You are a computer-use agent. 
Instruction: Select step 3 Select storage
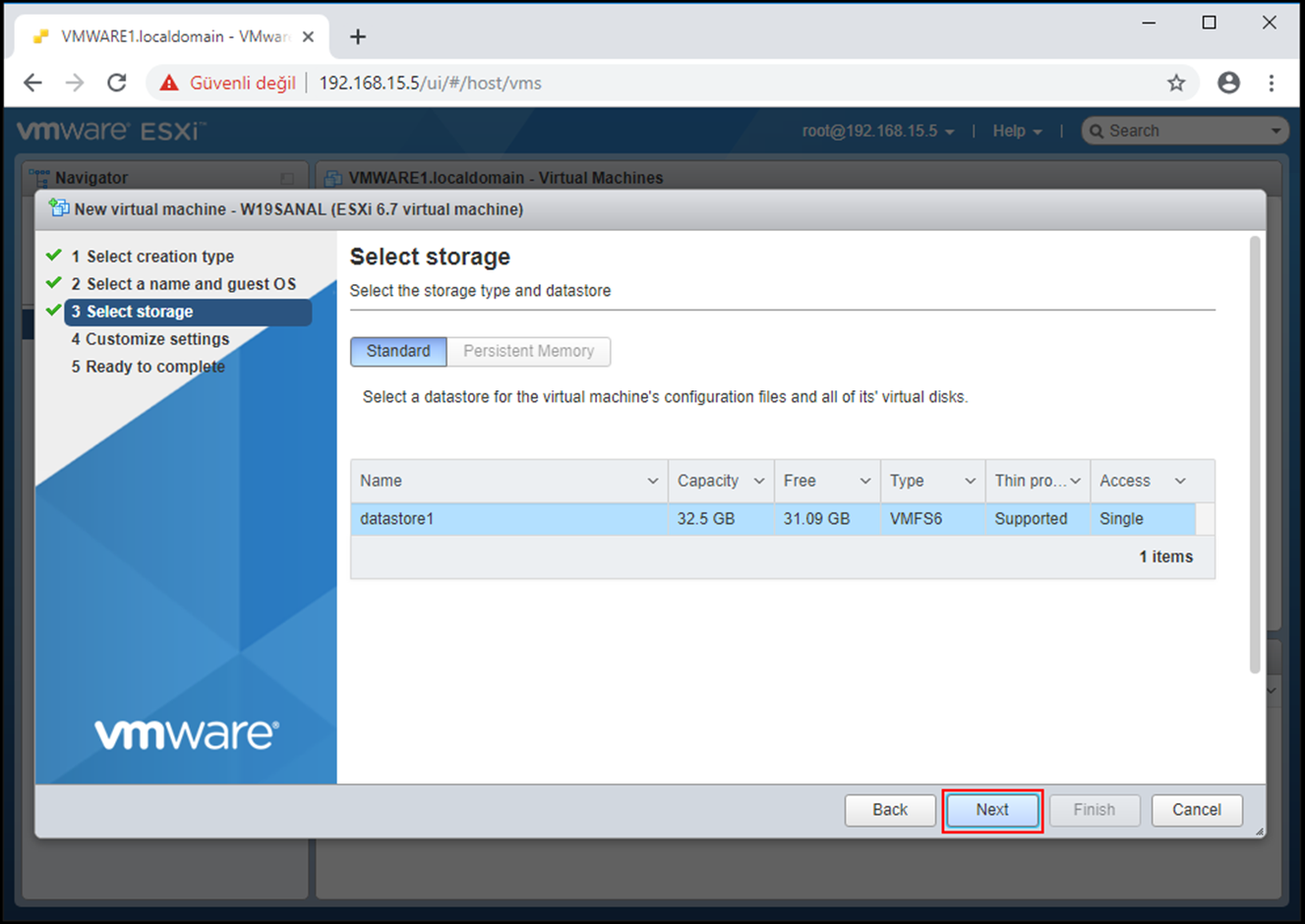tap(188, 312)
